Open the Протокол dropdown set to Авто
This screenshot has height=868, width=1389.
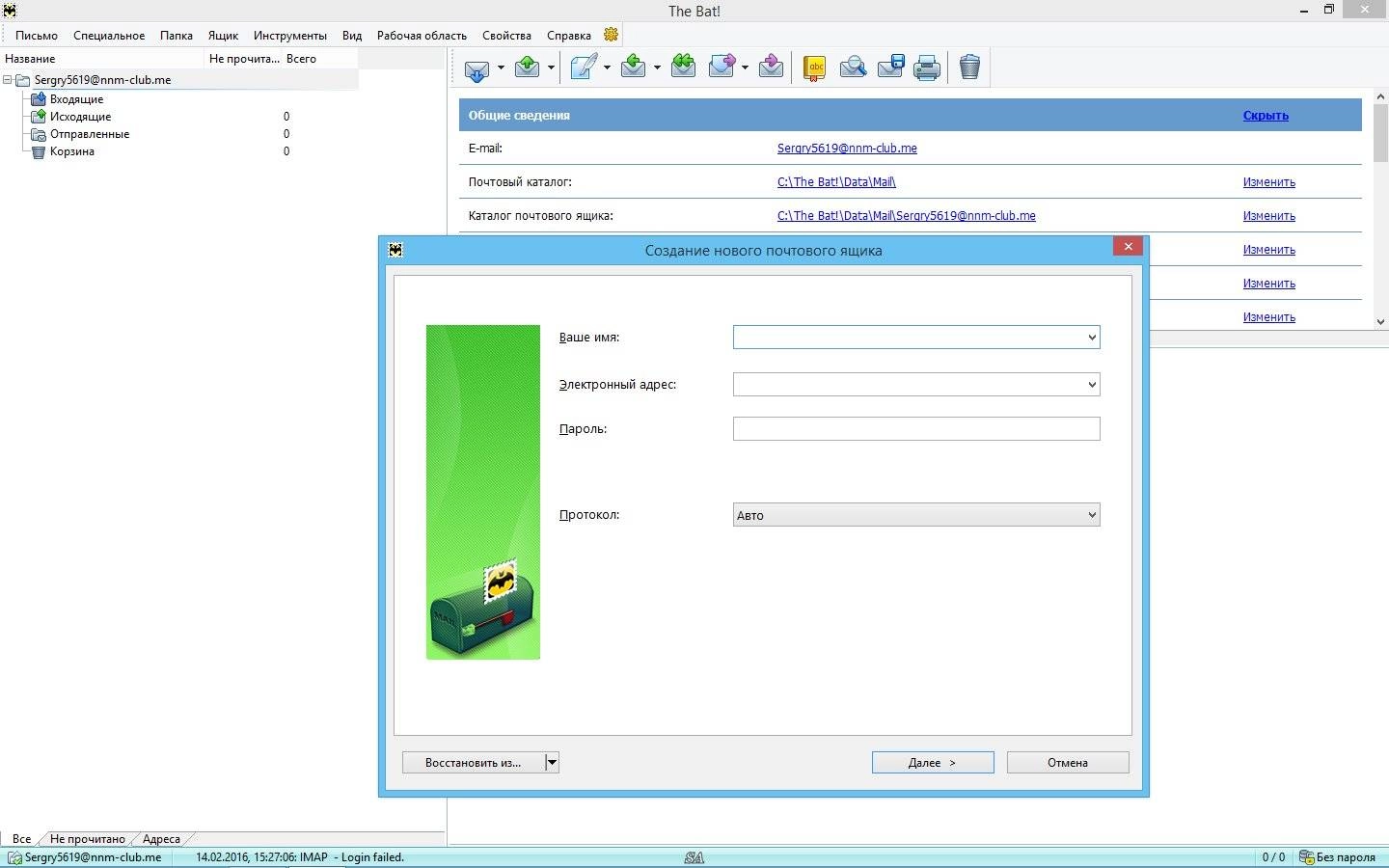(916, 515)
